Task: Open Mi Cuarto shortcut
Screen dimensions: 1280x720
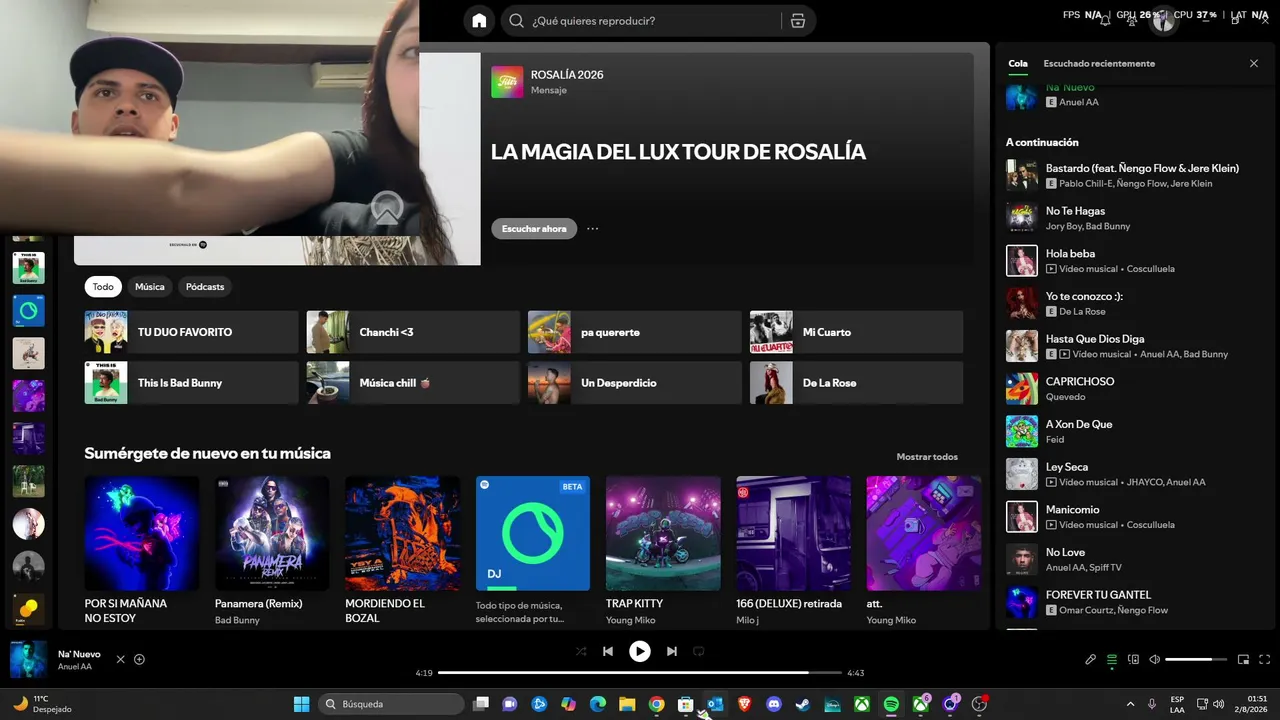Action: [856, 332]
